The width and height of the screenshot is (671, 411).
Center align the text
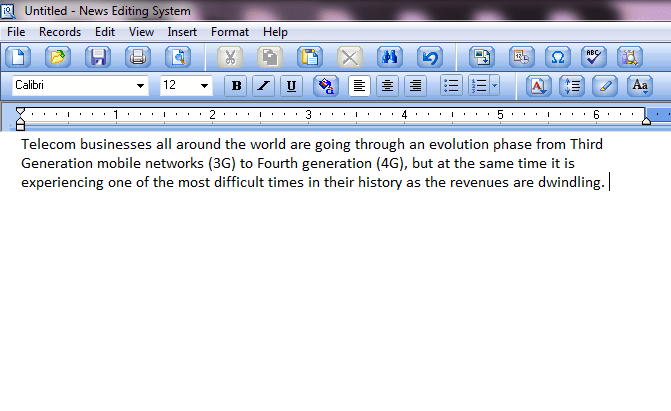[x=387, y=86]
